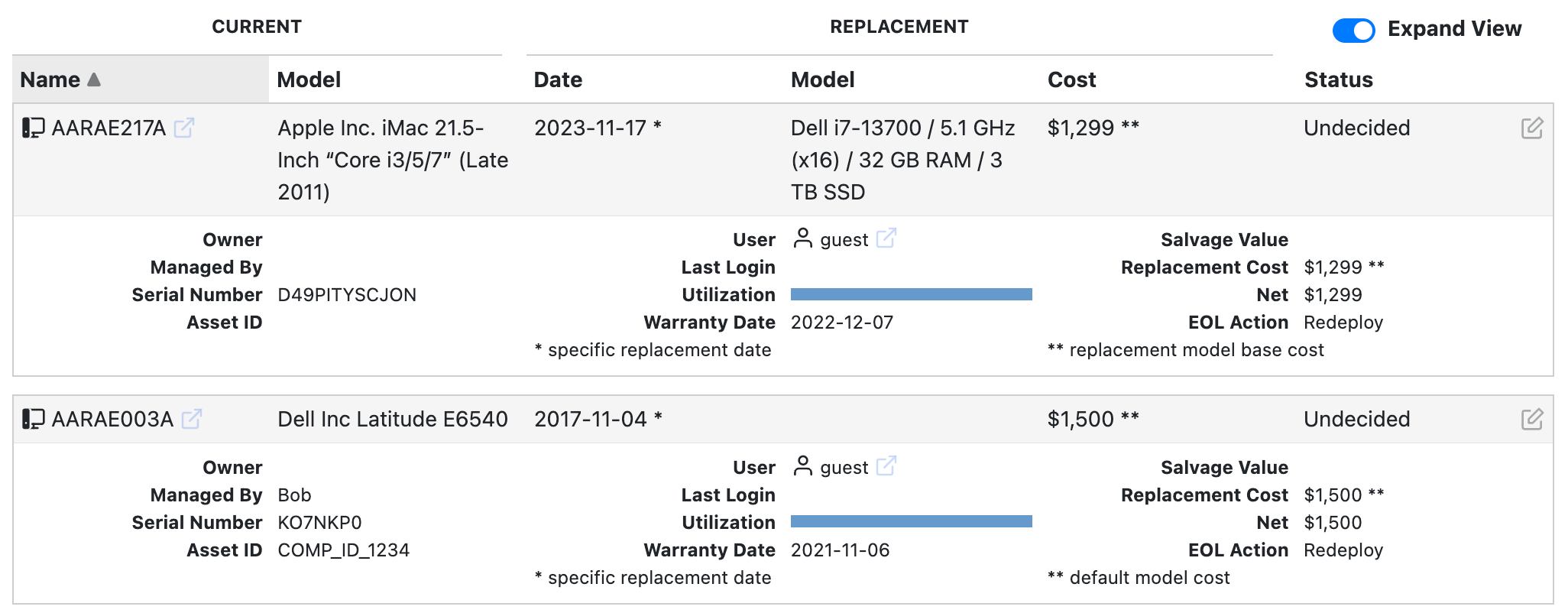Click the utilization bar for AARAE217A
The height and width of the screenshot is (613, 1568).
[x=911, y=294]
